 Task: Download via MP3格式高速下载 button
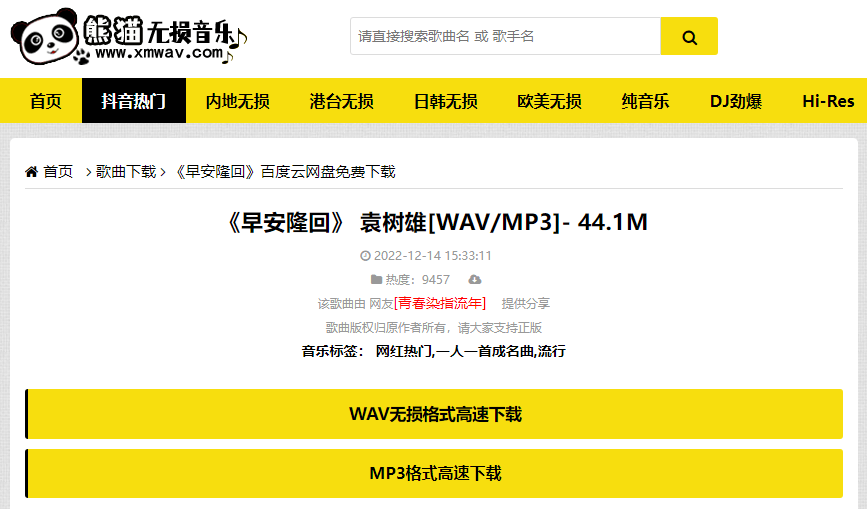pos(434,474)
